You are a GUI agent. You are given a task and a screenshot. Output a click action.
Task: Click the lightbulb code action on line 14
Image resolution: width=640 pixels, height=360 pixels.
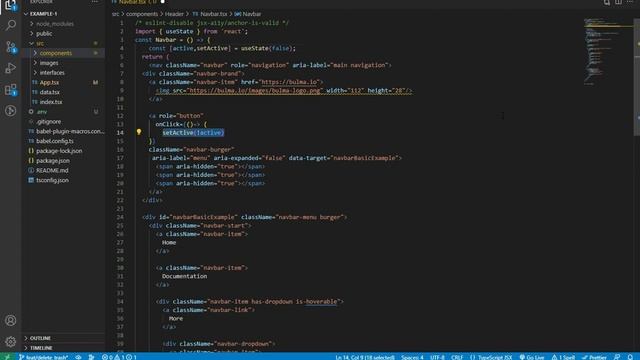(139, 132)
